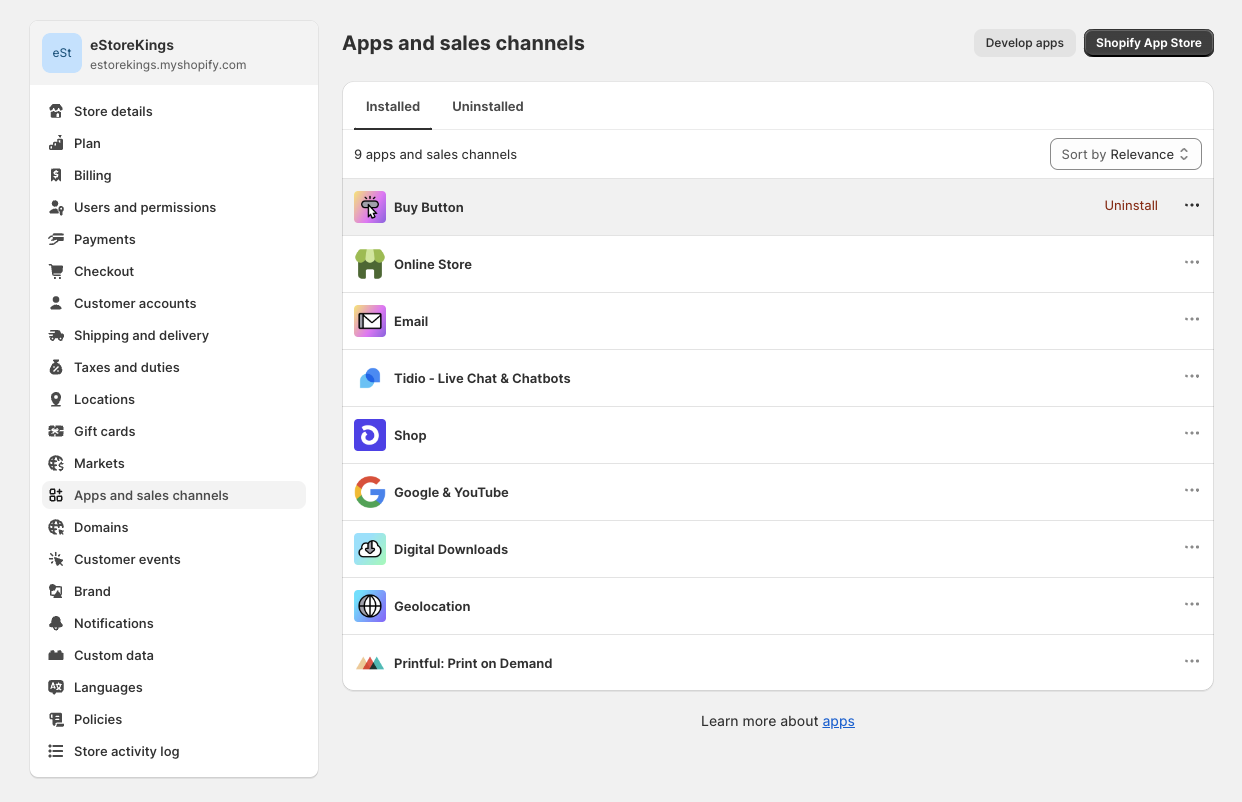The height and width of the screenshot is (802, 1242).
Task: Open the Digital Downloads app icon
Action: (369, 548)
